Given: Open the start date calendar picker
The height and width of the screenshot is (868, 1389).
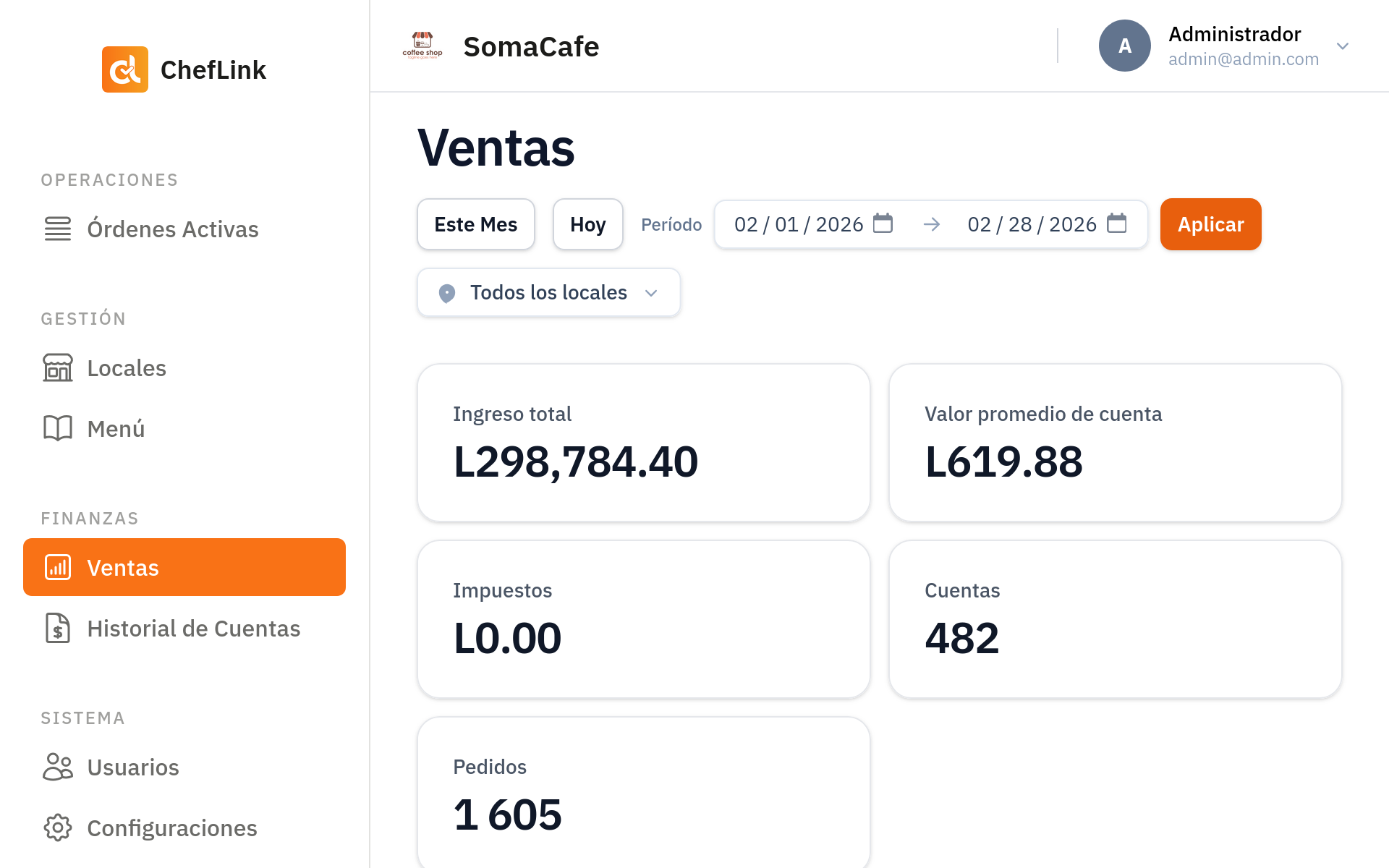Looking at the screenshot, I should click(883, 224).
